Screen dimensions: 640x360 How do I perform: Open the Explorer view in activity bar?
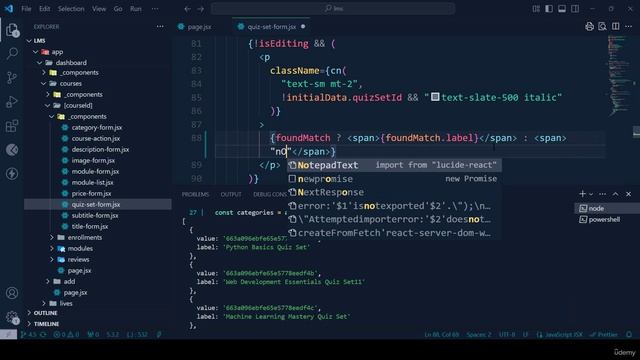(12, 30)
